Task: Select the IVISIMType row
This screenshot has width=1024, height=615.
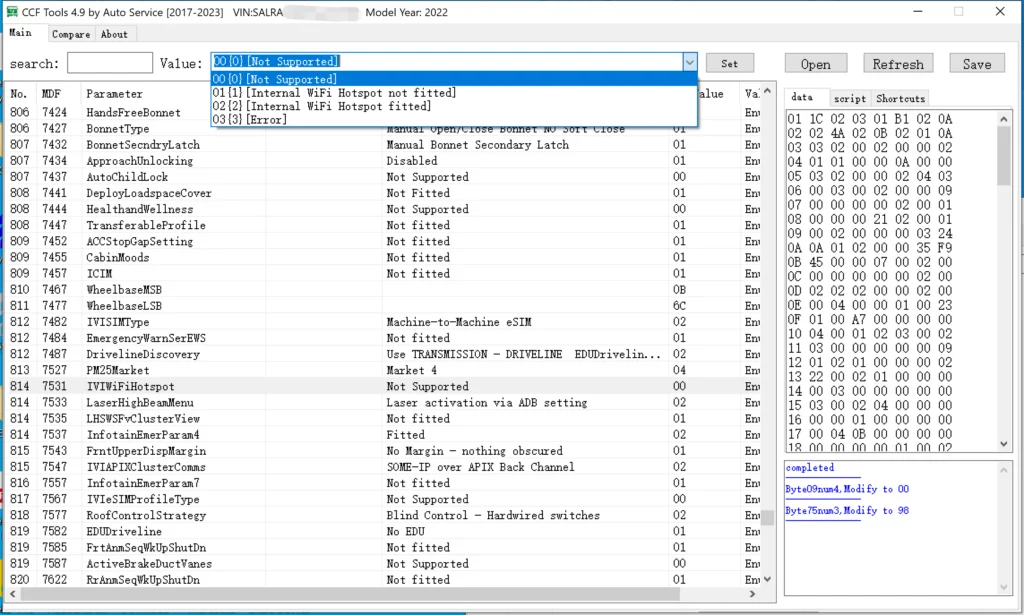Action: click(x=384, y=322)
